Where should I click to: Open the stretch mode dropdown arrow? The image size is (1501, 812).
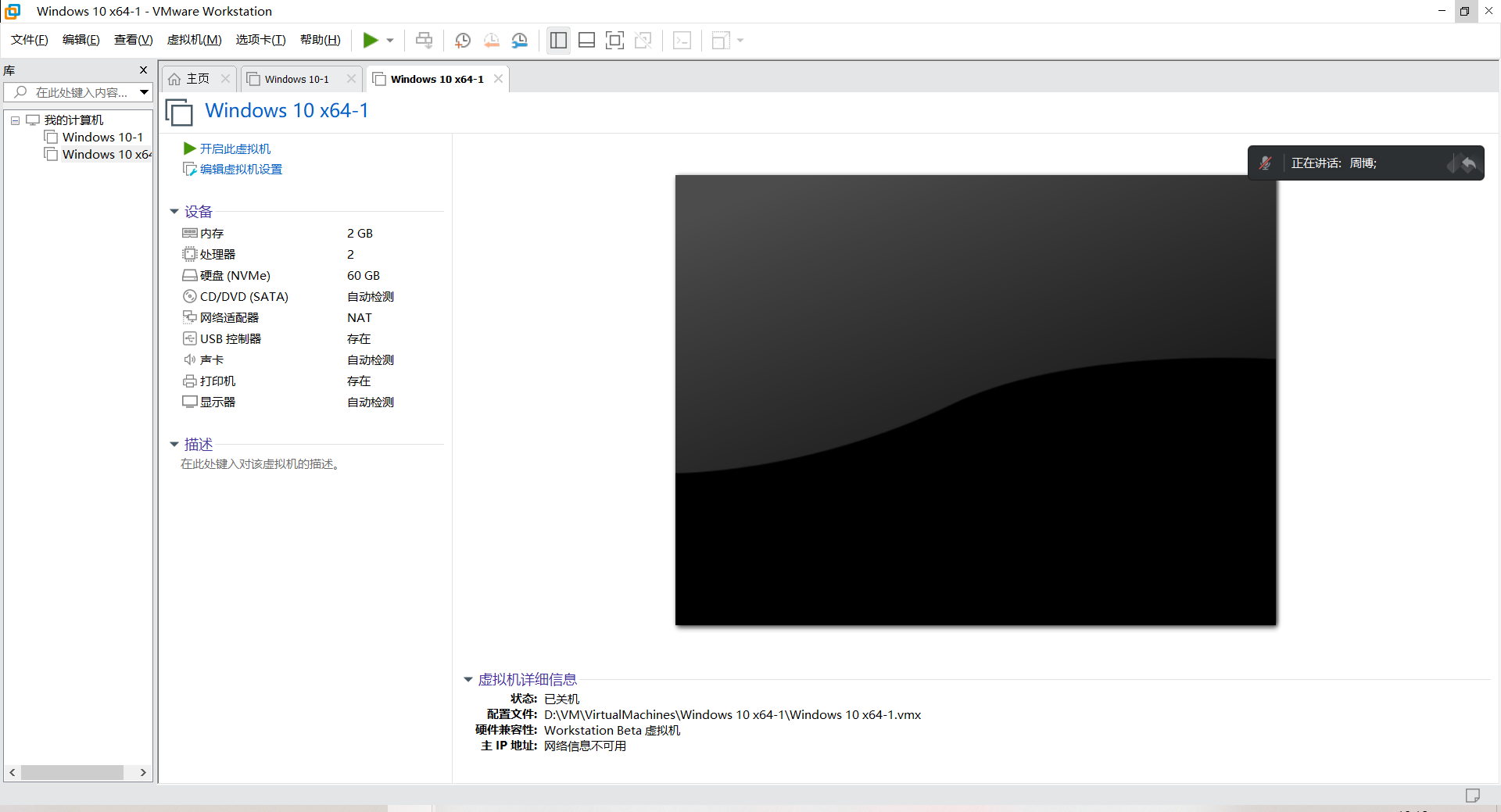740,40
